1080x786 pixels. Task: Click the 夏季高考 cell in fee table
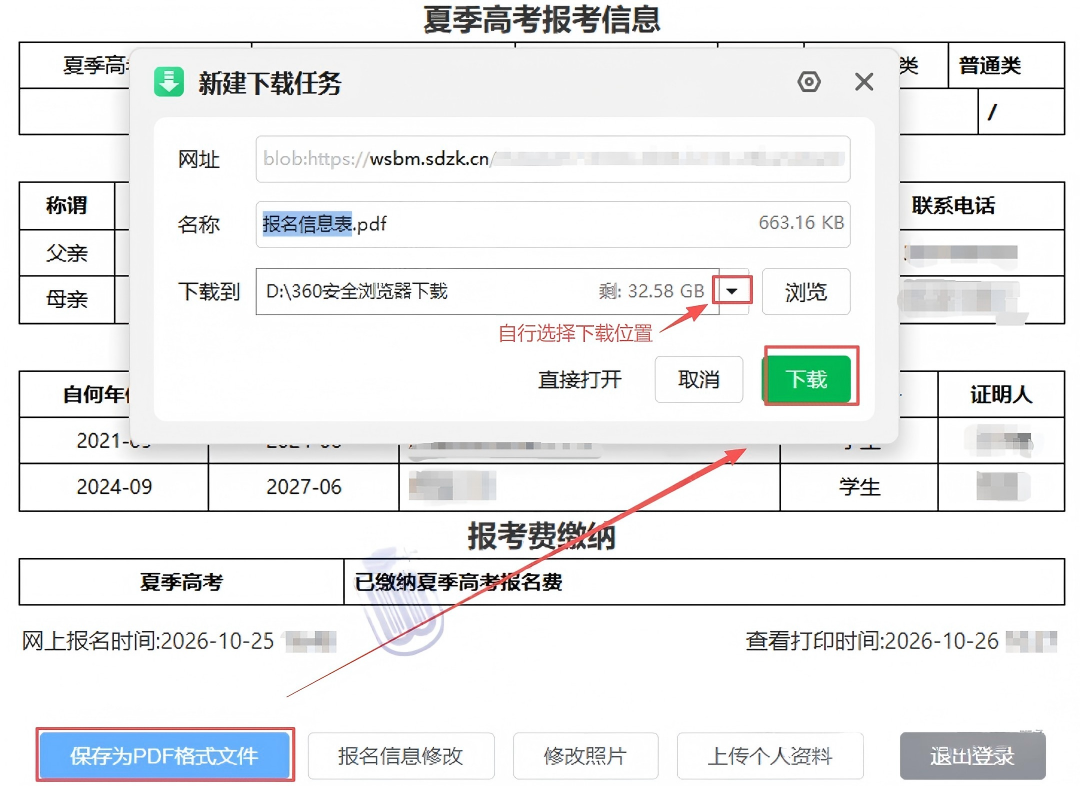(182, 582)
